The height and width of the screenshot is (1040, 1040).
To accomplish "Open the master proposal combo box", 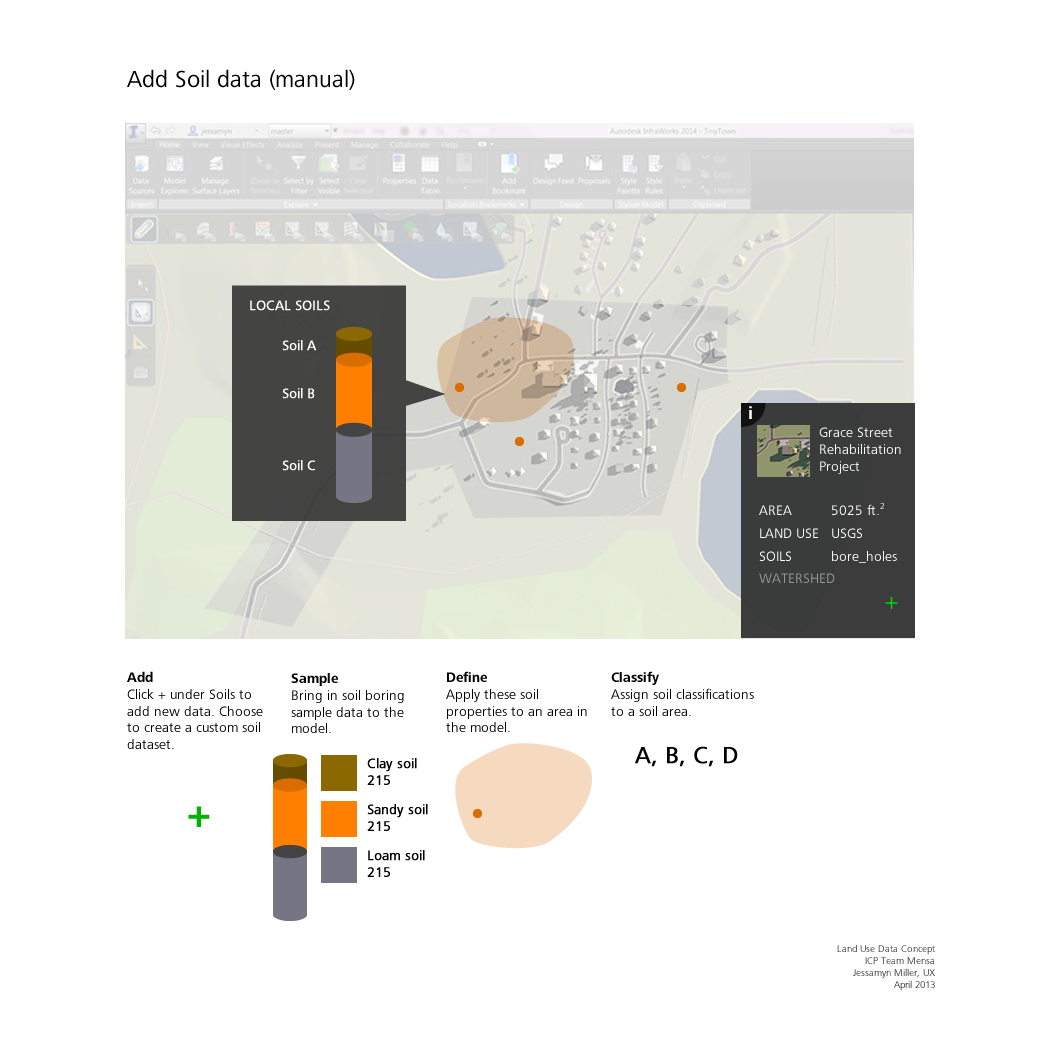I will [298, 131].
